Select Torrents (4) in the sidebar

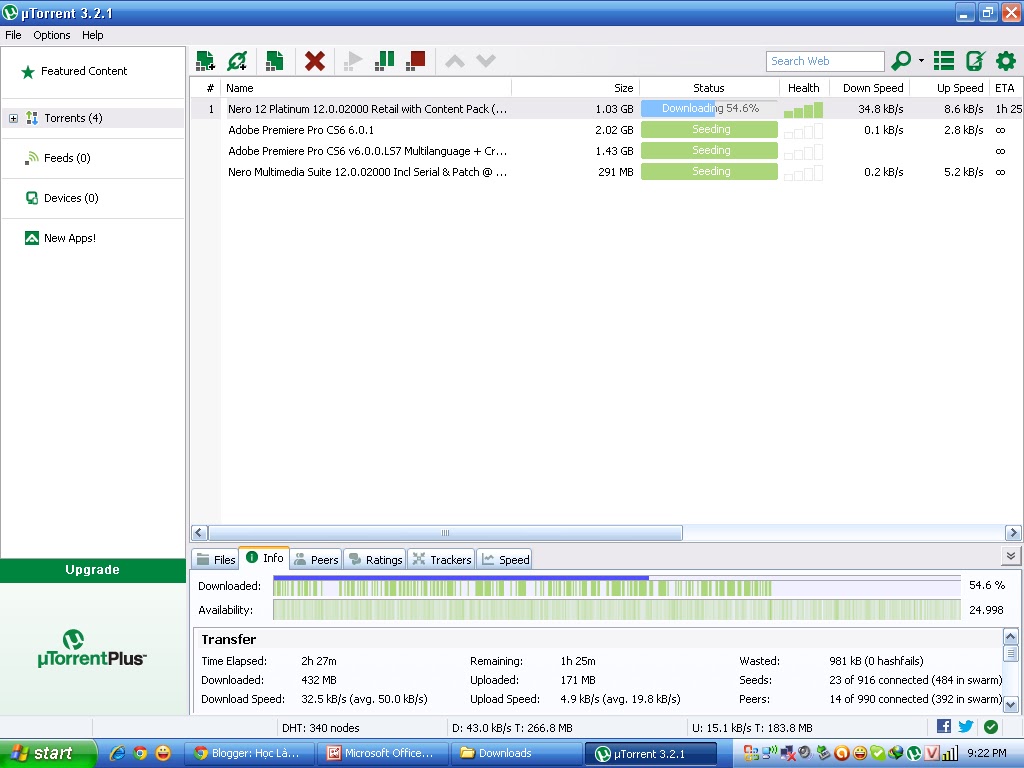pos(73,118)
